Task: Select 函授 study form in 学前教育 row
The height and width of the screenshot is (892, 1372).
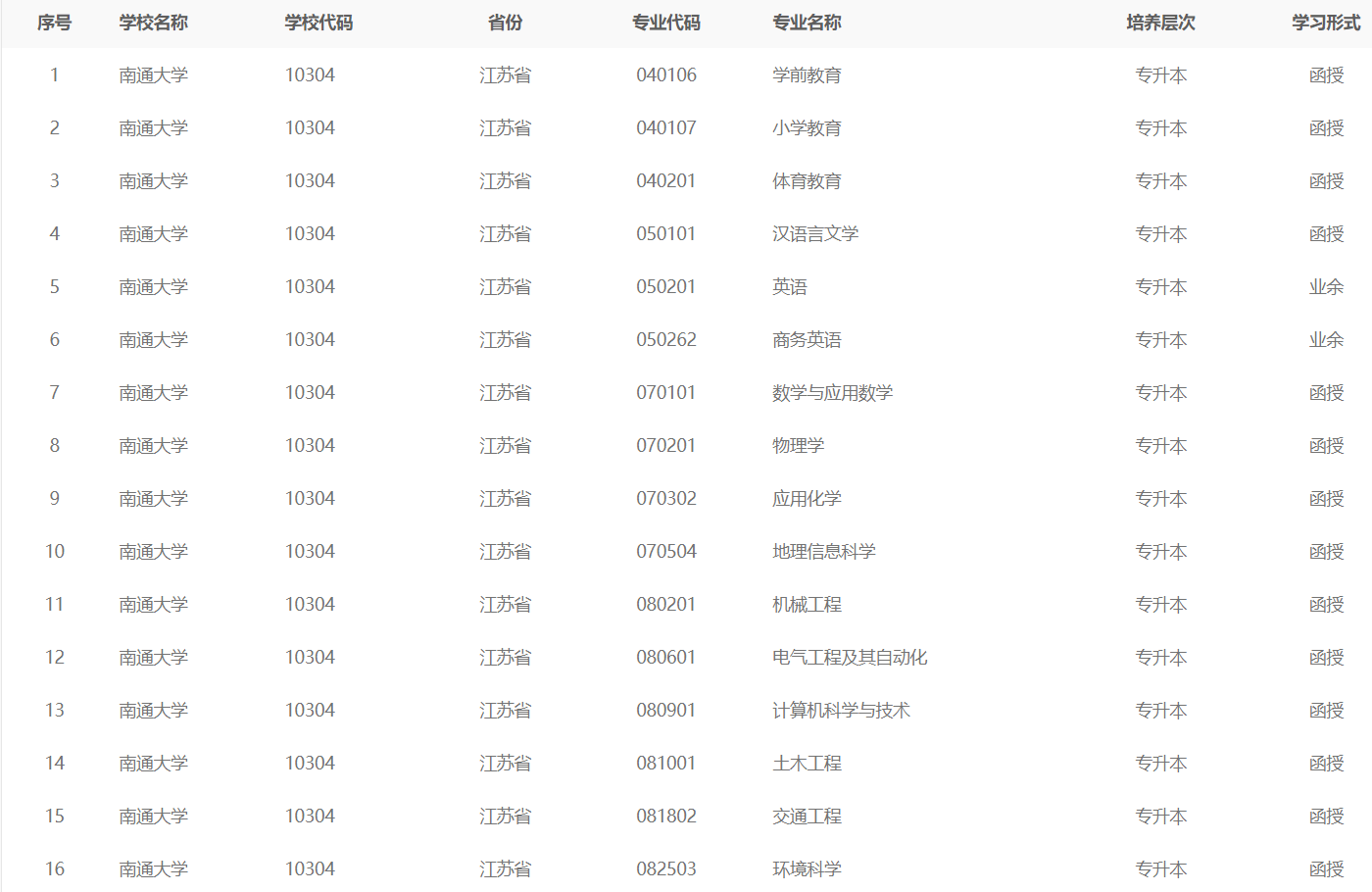Action: (x=1327, y=75)
